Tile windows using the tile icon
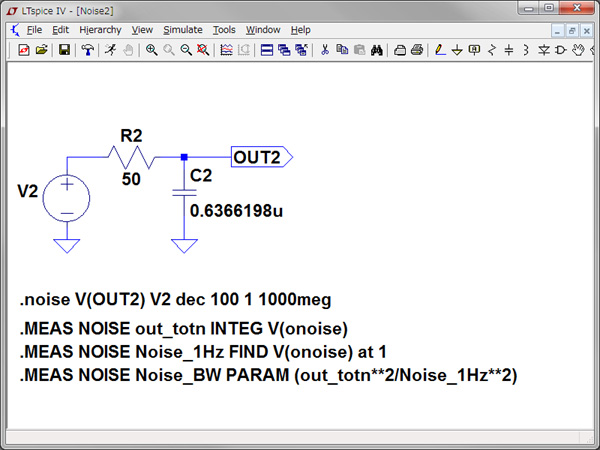The width and height of the screenshot is (600, 450). pos(267,50)
